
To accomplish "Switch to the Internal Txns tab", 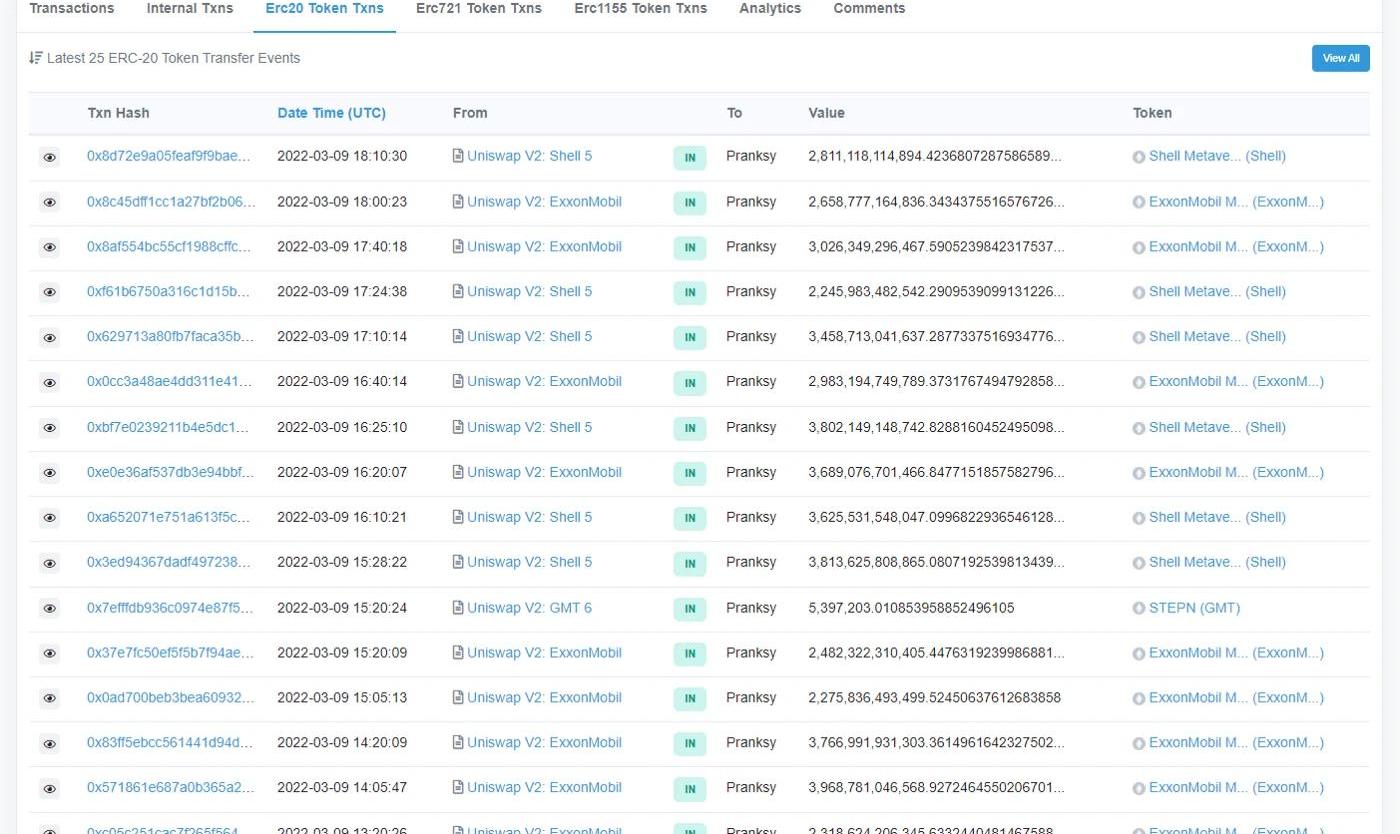I will click(x=189, y=9).
